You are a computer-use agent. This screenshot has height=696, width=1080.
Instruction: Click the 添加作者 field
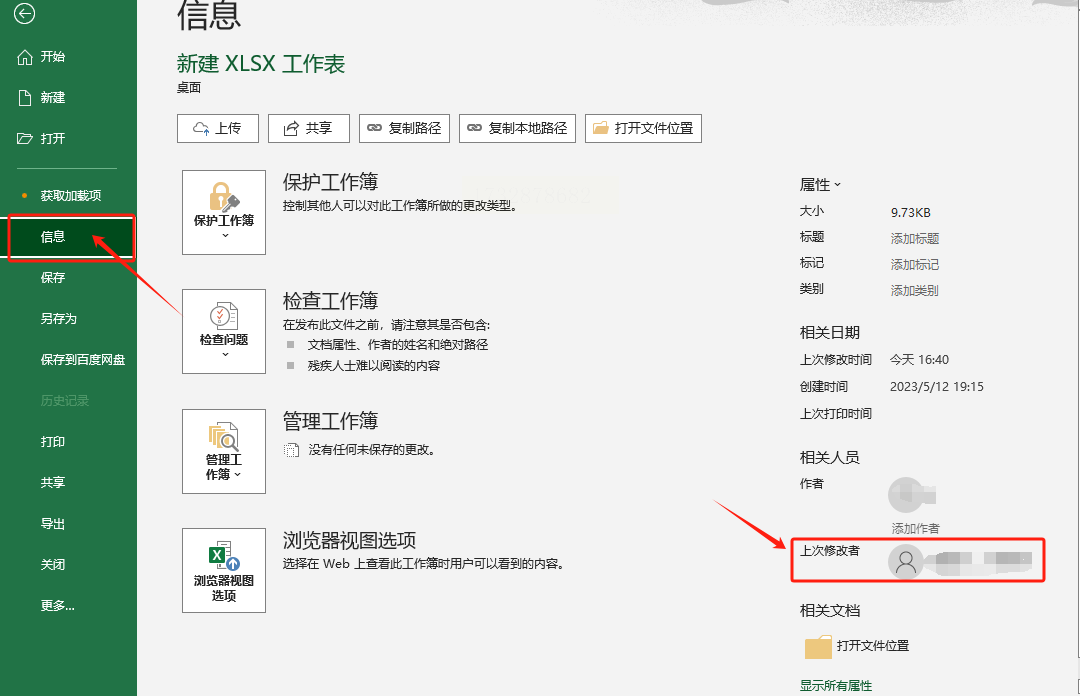[x=915, y=529]
